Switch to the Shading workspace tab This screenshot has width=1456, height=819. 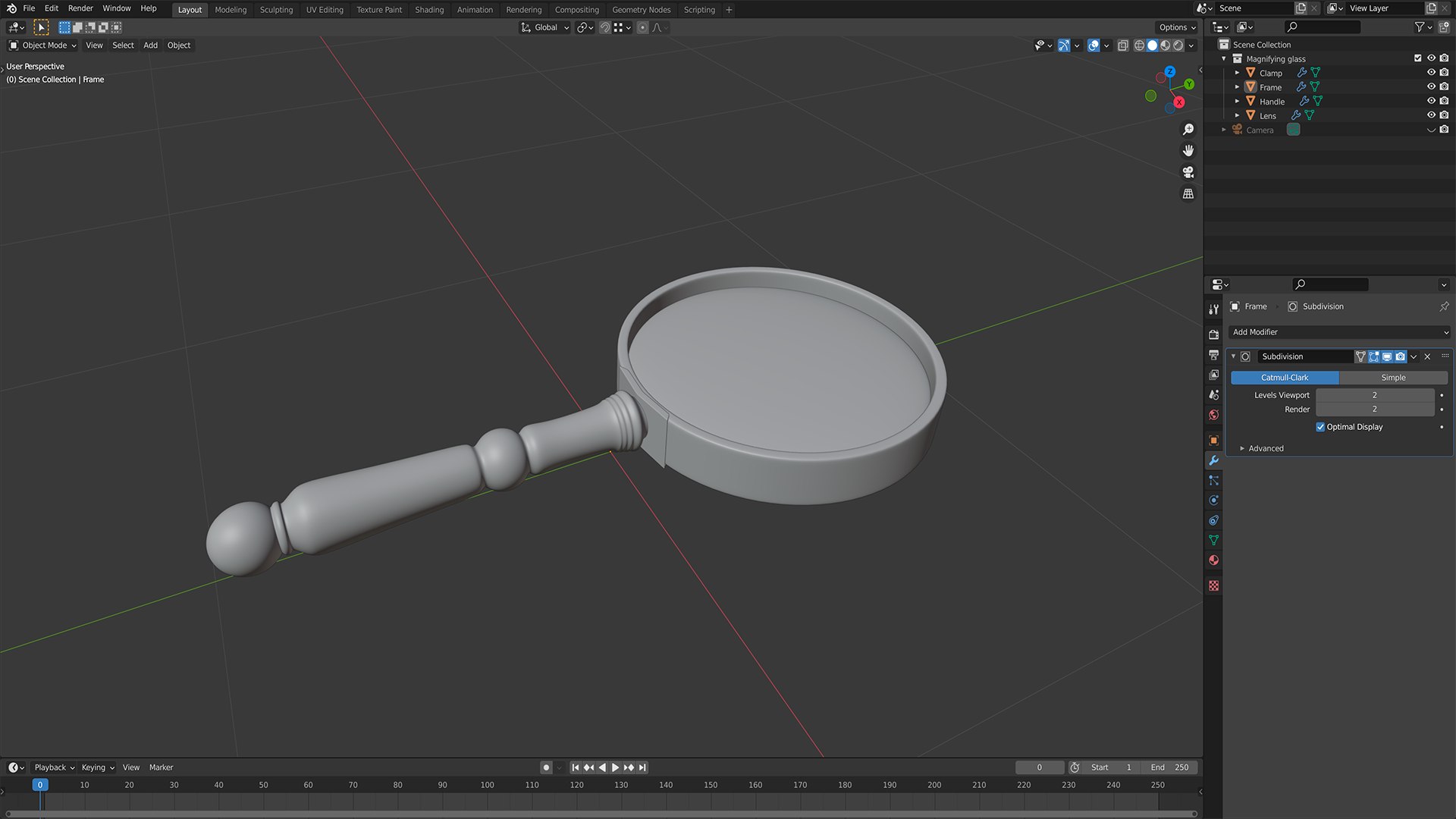(x=429, y=10)
